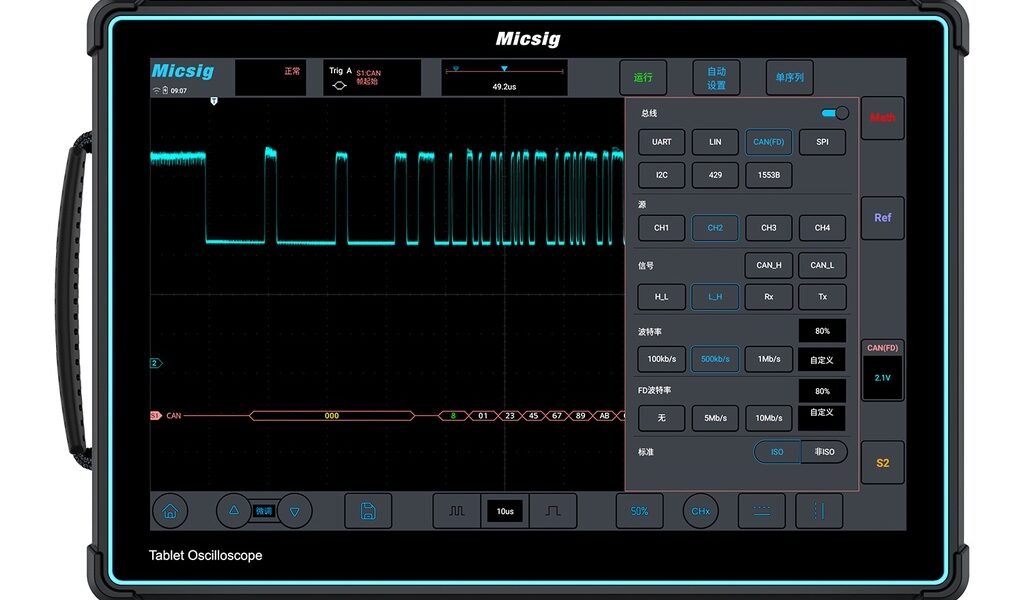The image size is (1024, 600).
Task: Select Rx signal type
Action: [x=769, y=296]
